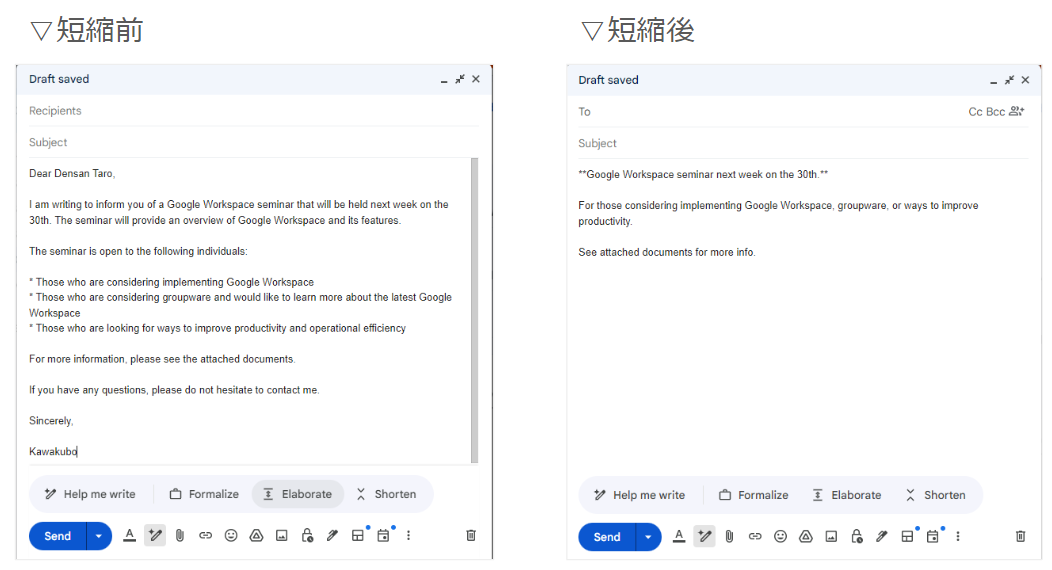Screen dimensions: 1052x570
Task: Click Elaborate in right window
Action: pyautogui.click(x=847, y=495)
